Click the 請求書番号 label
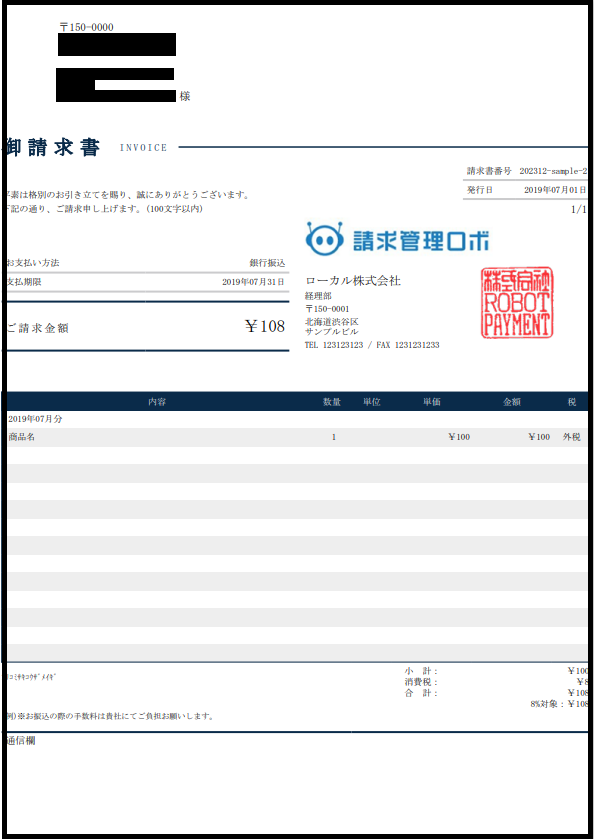This screenshot has height=839, width=594. [x=489, y=171]
